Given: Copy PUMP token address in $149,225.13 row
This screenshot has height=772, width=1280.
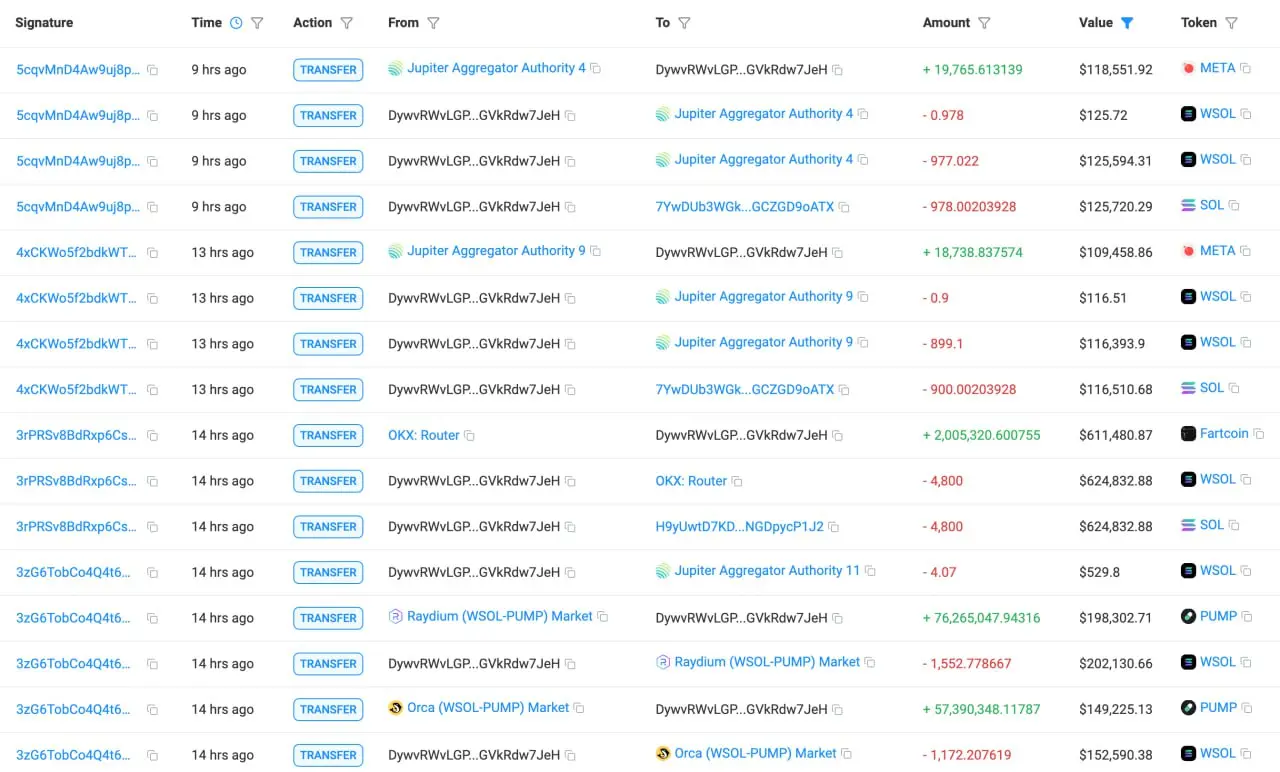Looking at the screenshot, I should 1247,708.
